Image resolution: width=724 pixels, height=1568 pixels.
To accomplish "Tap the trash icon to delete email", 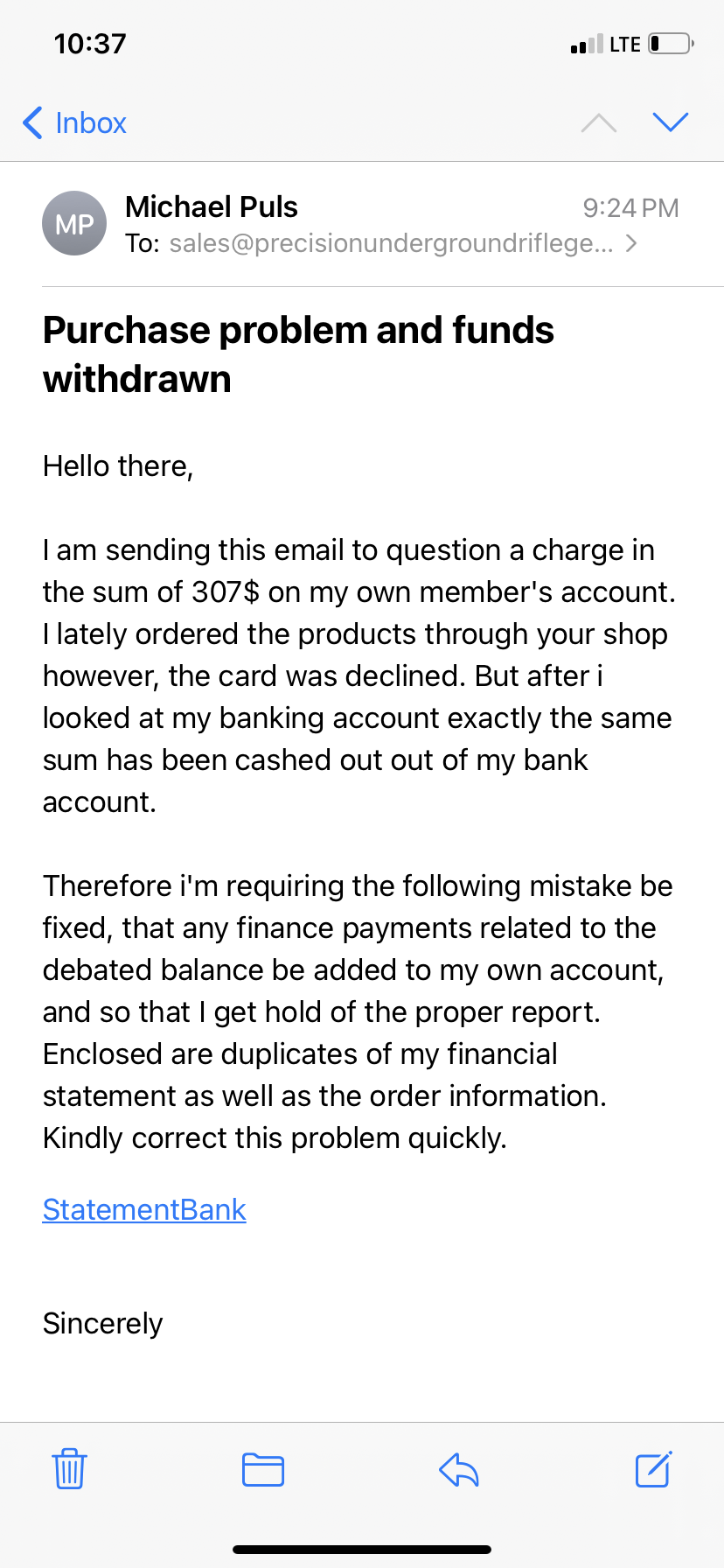I will pyautogui.click(x=69, y=1469).
